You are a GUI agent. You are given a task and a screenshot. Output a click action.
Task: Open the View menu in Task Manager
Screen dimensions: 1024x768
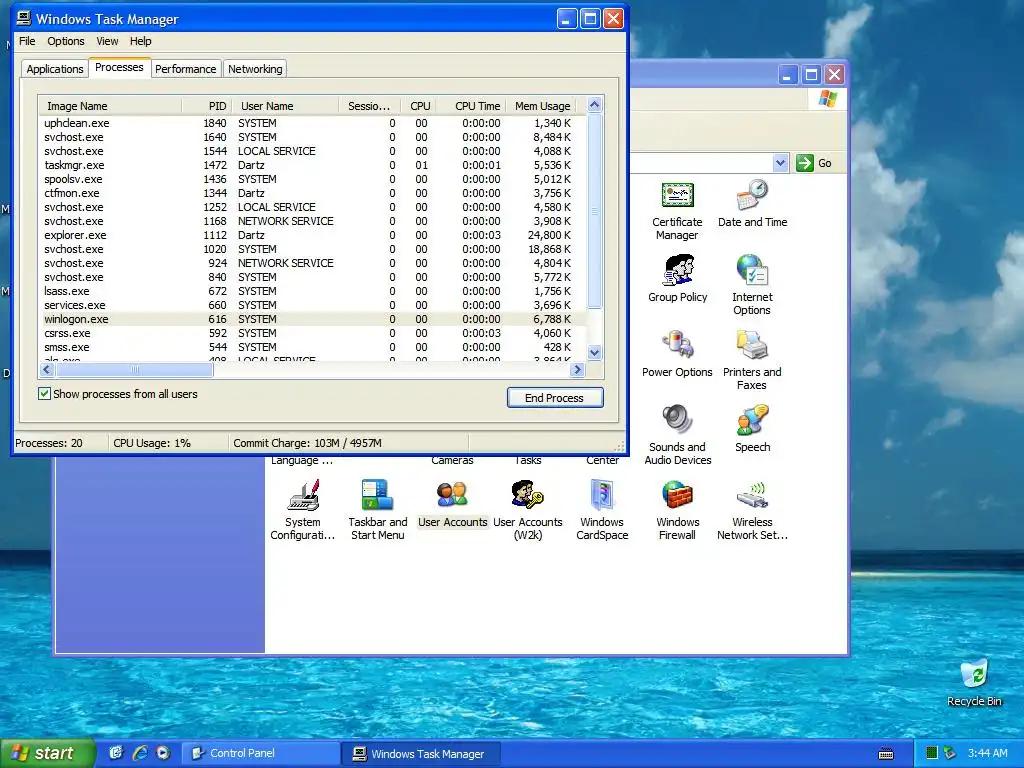click(107, 41)
